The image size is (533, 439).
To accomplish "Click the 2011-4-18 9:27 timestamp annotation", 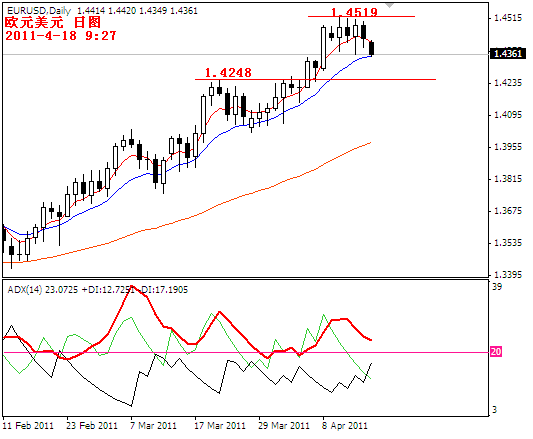I will pos(61,36).
